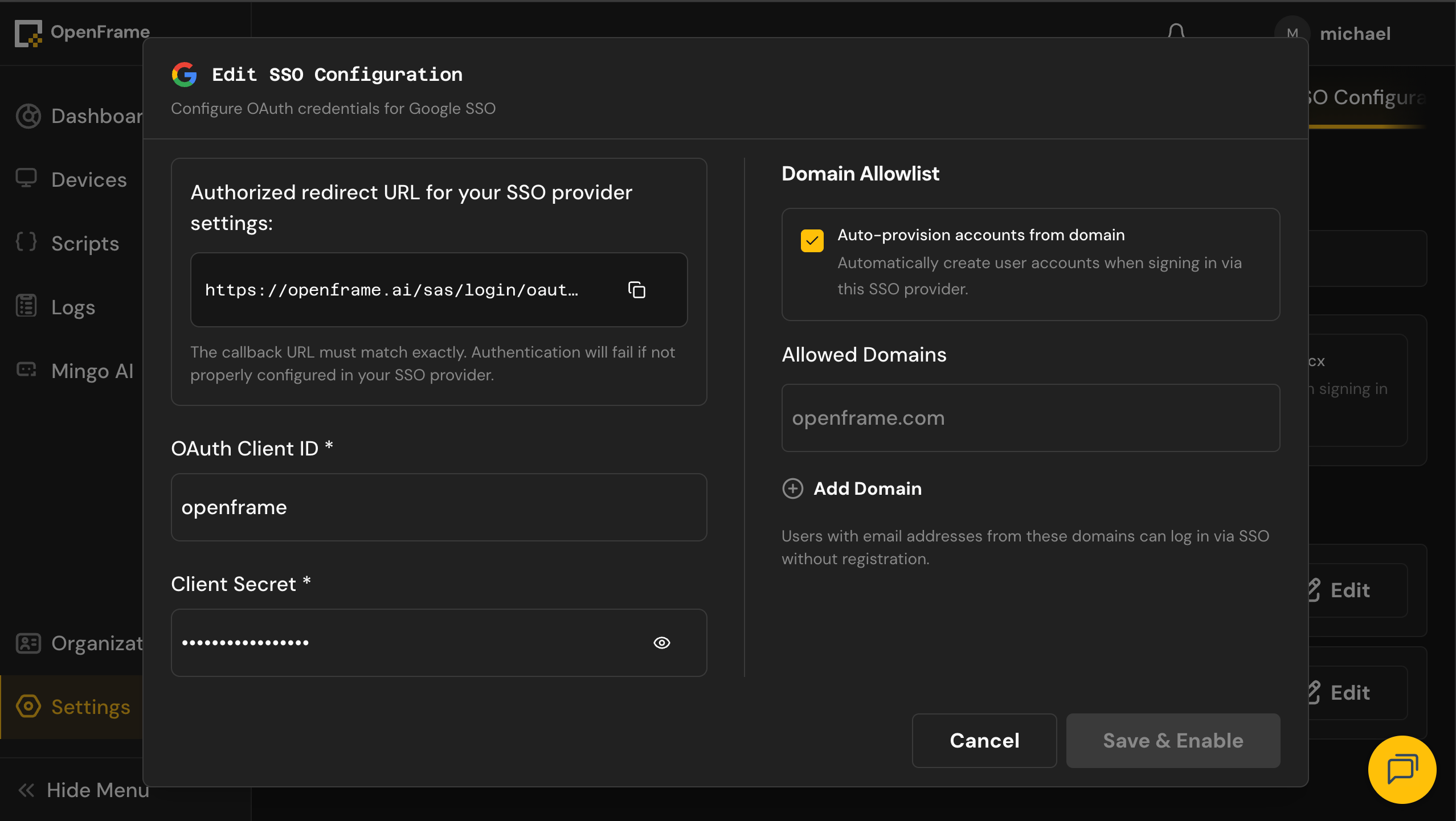Image resolution: width=1456 pixels, height=821 pixels.
Task: Uncheck Auto-provision accounts from domain
Action: tap(812, 241)
